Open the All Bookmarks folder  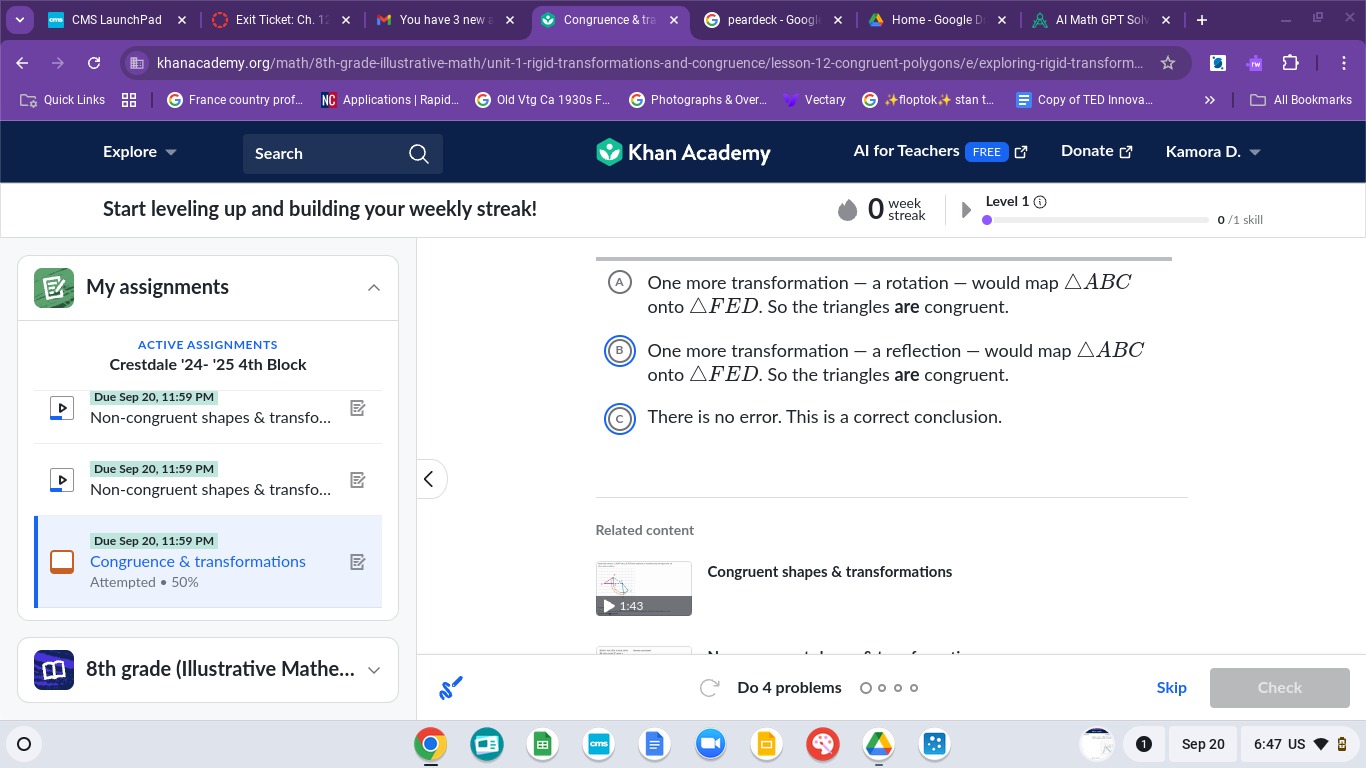pos(1301,100)
